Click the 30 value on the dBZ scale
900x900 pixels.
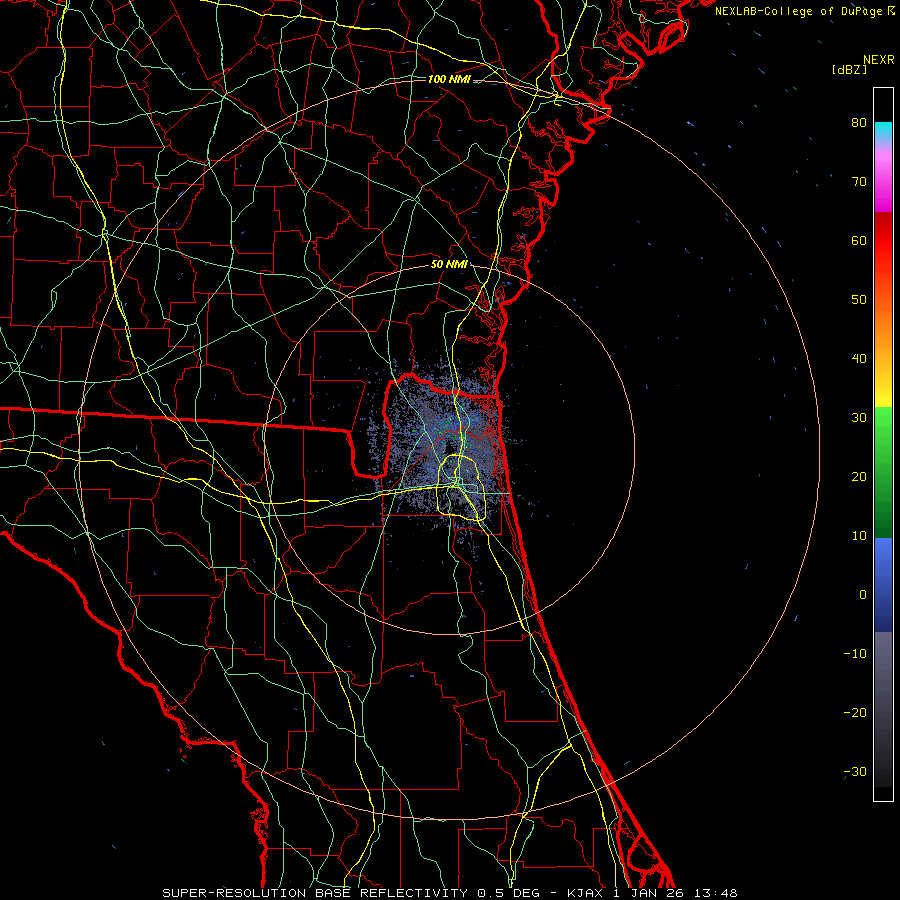click(859, 418)
